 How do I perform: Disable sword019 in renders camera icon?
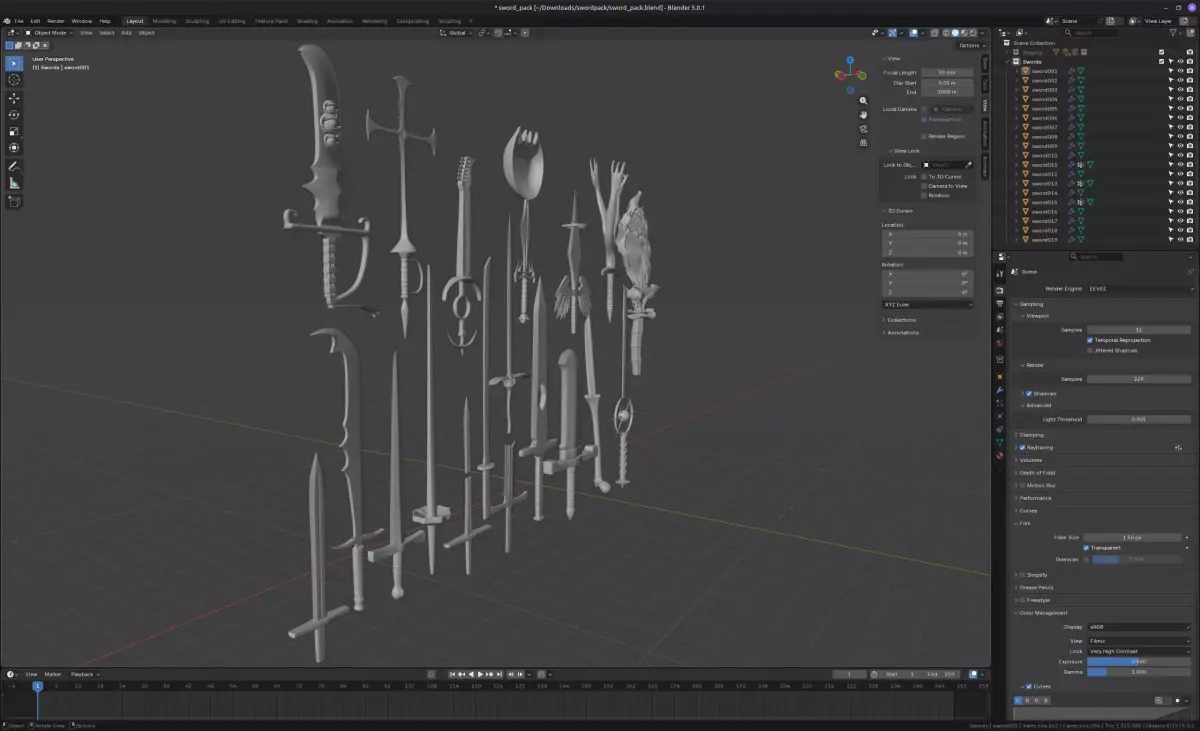pos(1190,240)
